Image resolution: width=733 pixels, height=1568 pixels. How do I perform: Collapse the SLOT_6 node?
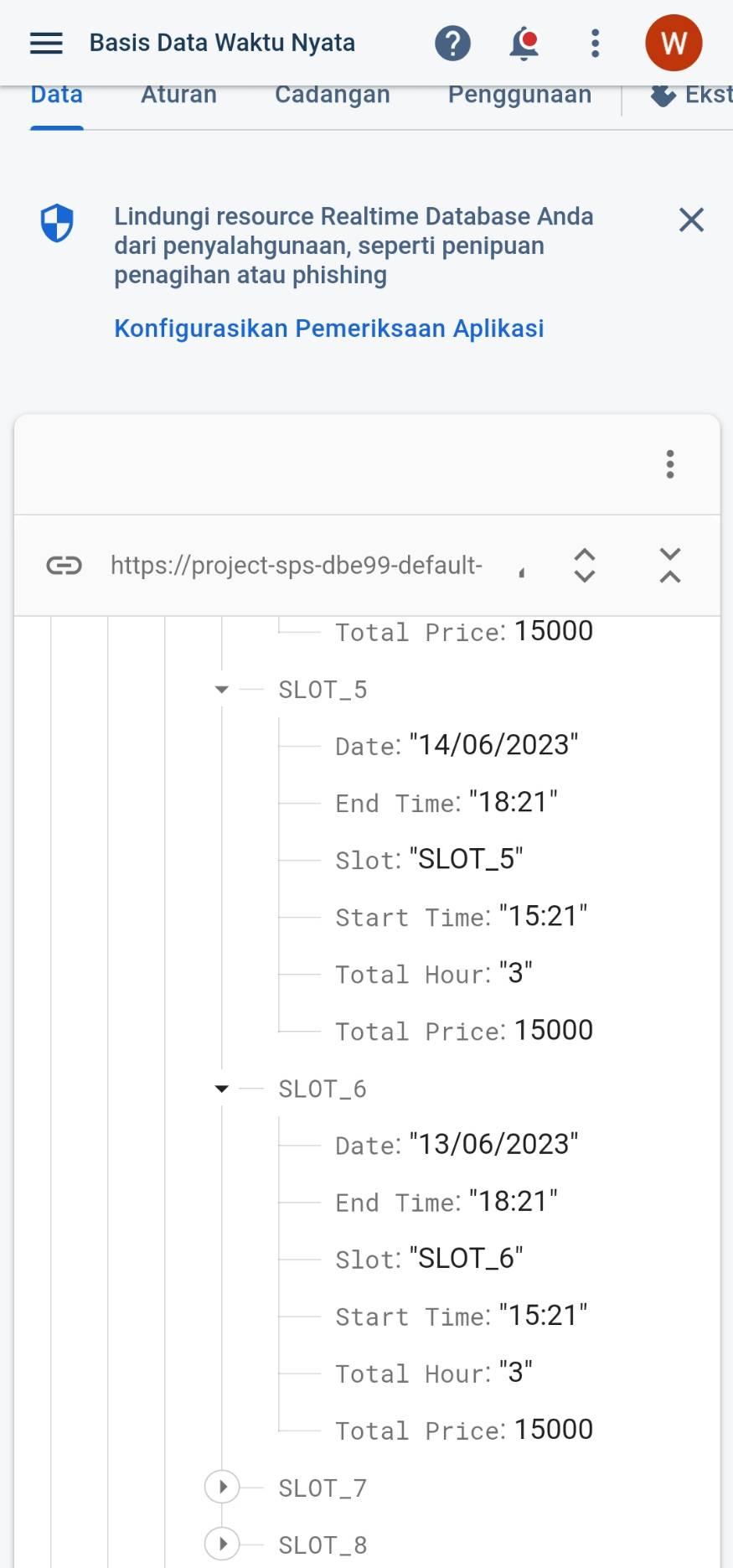pos(222,1089)
